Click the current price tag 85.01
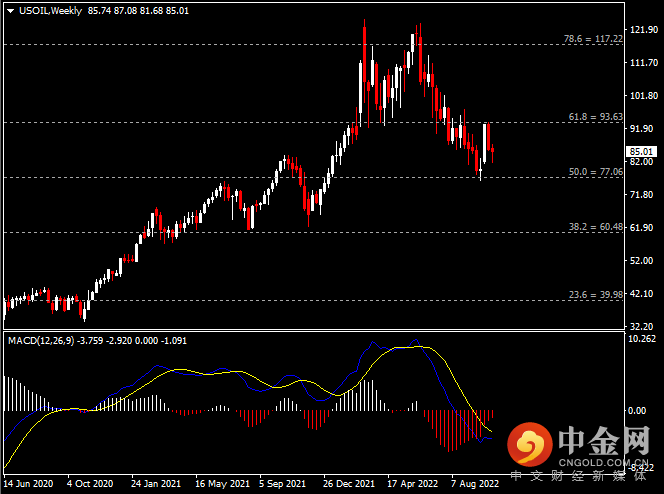Viewport: 664px width, 494px height. click(640, 151)
